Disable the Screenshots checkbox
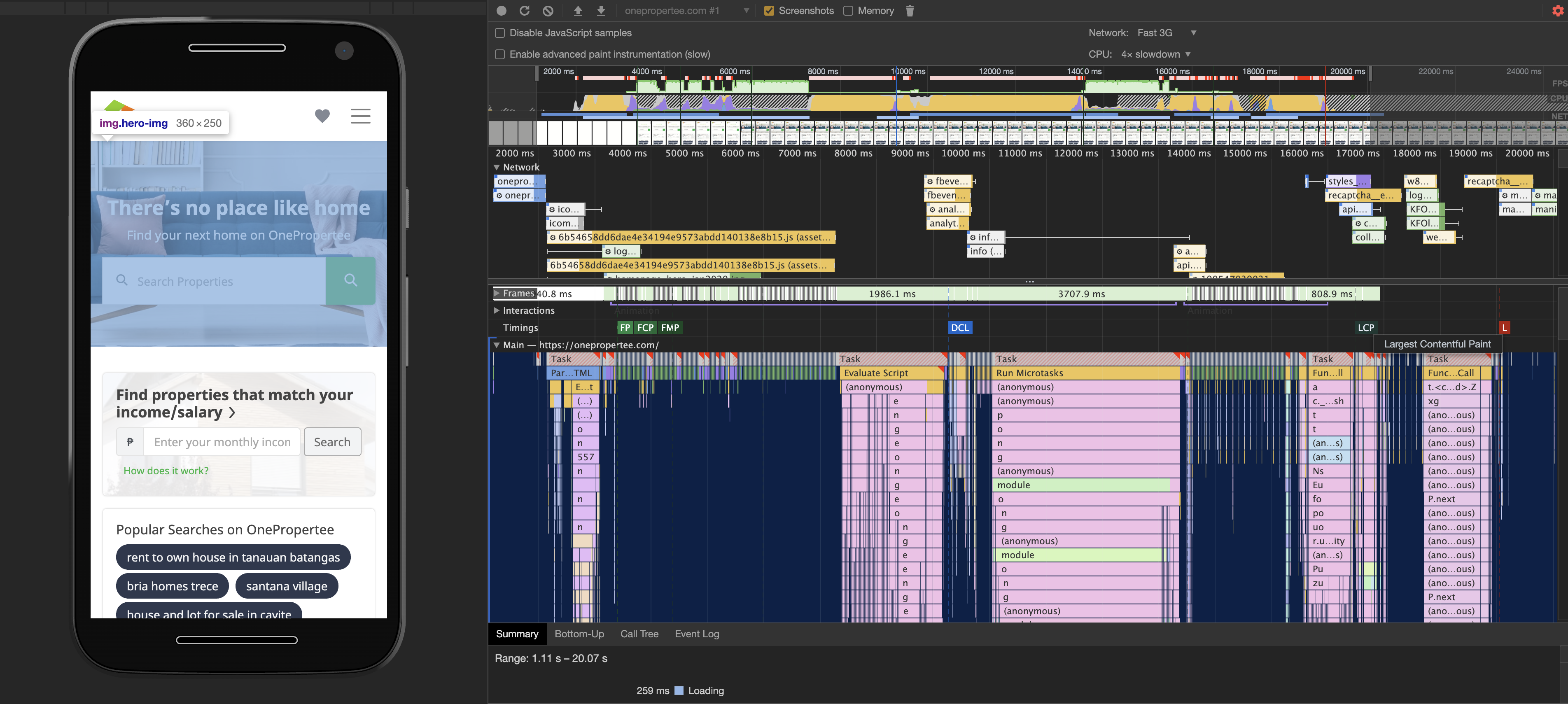This screenshot has width=1568, height=704. pos(769,10)
